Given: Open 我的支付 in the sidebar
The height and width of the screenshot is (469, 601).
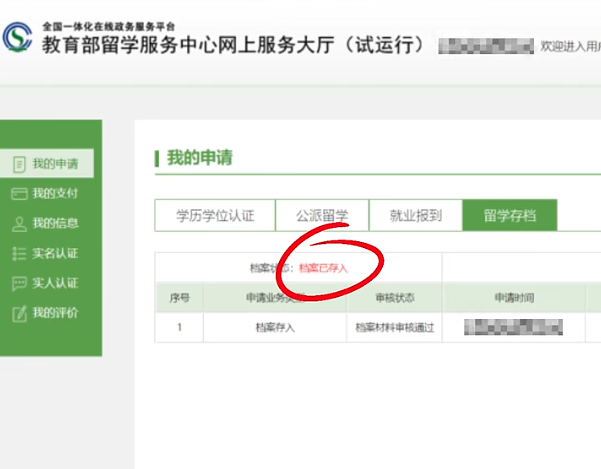Looking at the screenshot, I should 55,193.
